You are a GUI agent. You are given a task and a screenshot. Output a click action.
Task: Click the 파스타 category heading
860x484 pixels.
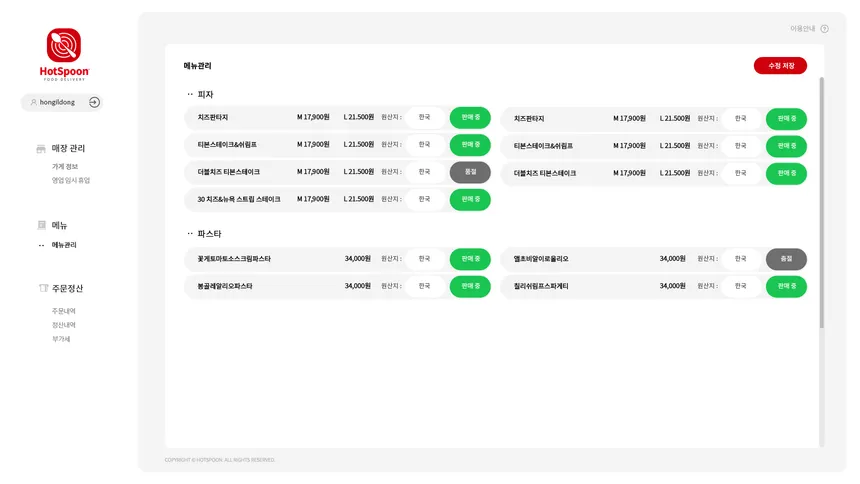point(209,234)
